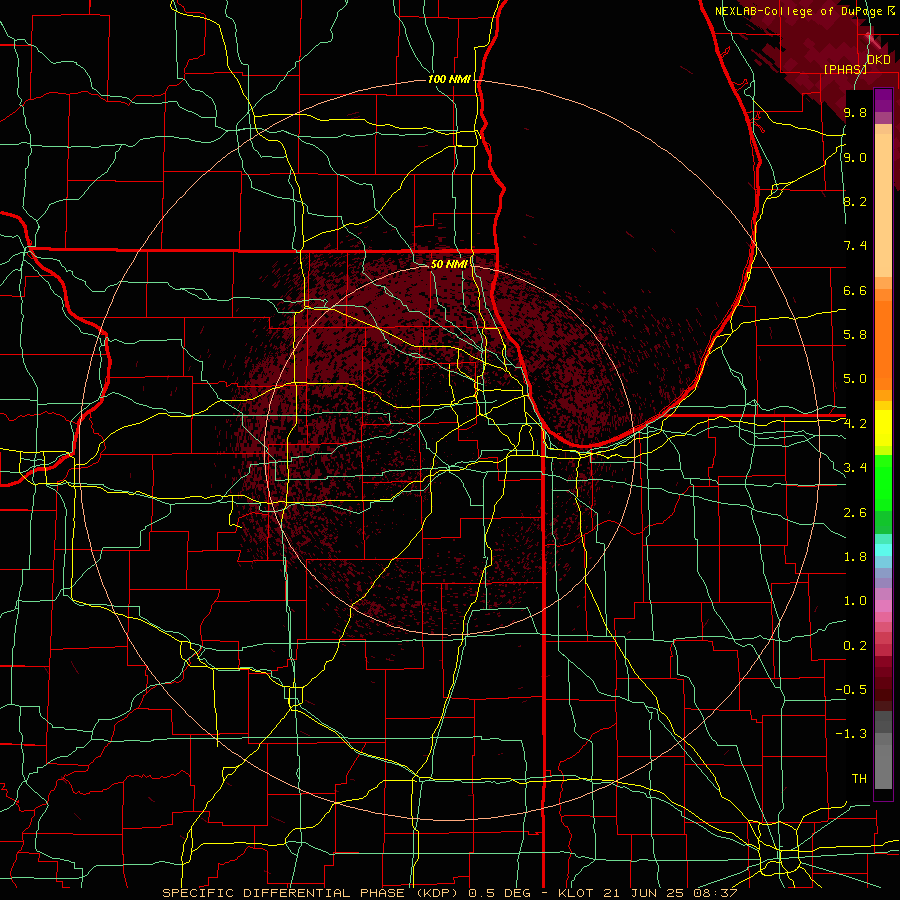Click the -1.3 scale label
900x900 pixels.
(851, 734)
